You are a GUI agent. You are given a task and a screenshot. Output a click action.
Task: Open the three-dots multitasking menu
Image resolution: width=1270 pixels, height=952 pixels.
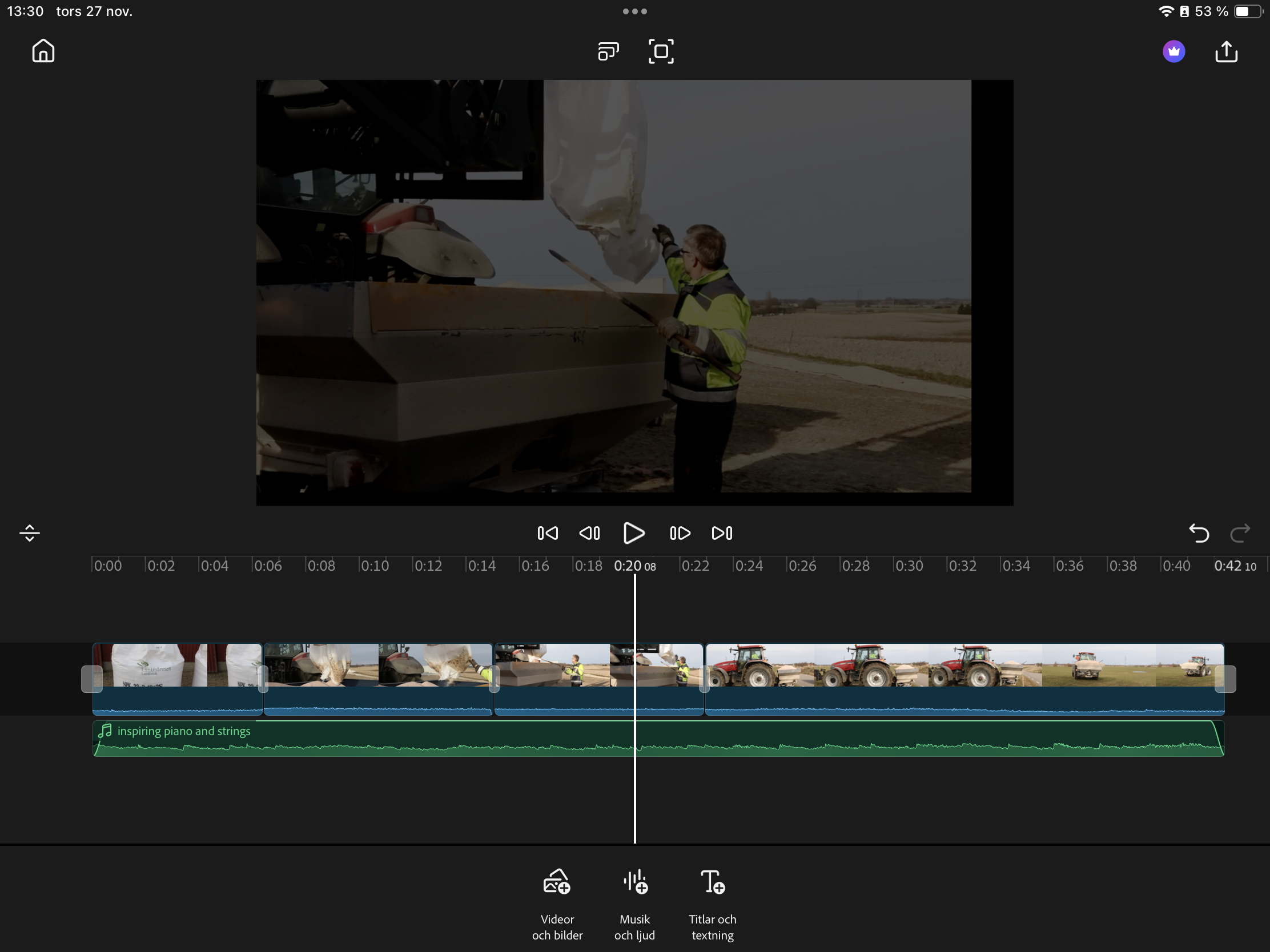click(x=634, y=11)
